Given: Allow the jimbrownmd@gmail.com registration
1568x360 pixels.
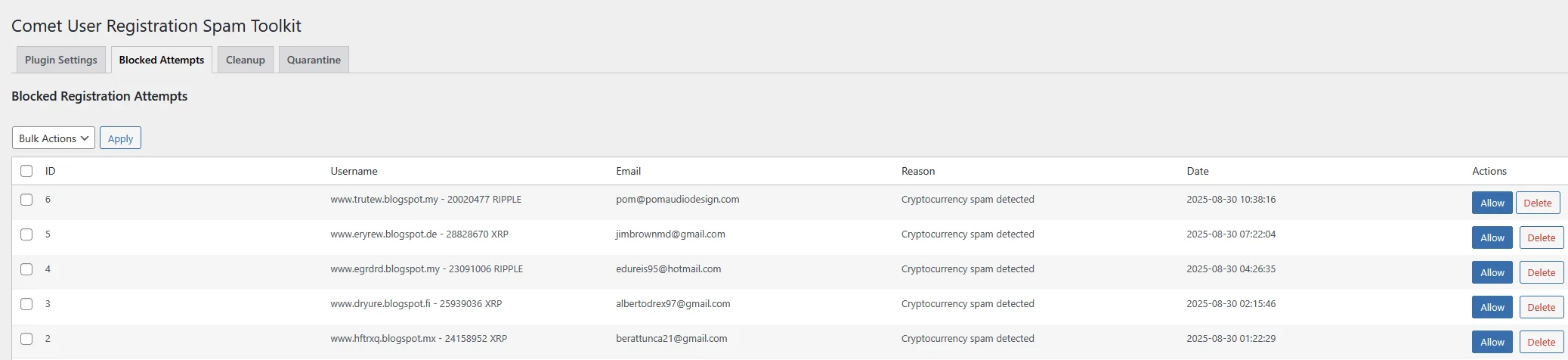Looking at the screenshot, I should 1492,237.
